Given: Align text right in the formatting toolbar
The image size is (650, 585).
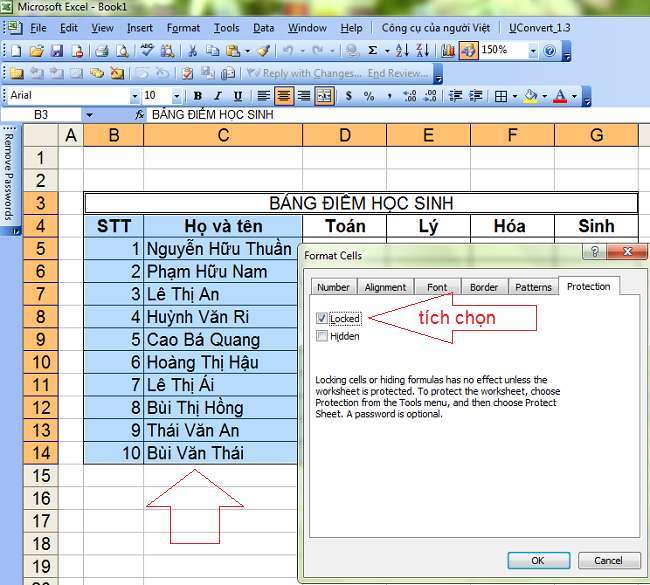Looking at the screenshot, I should 304,96.
